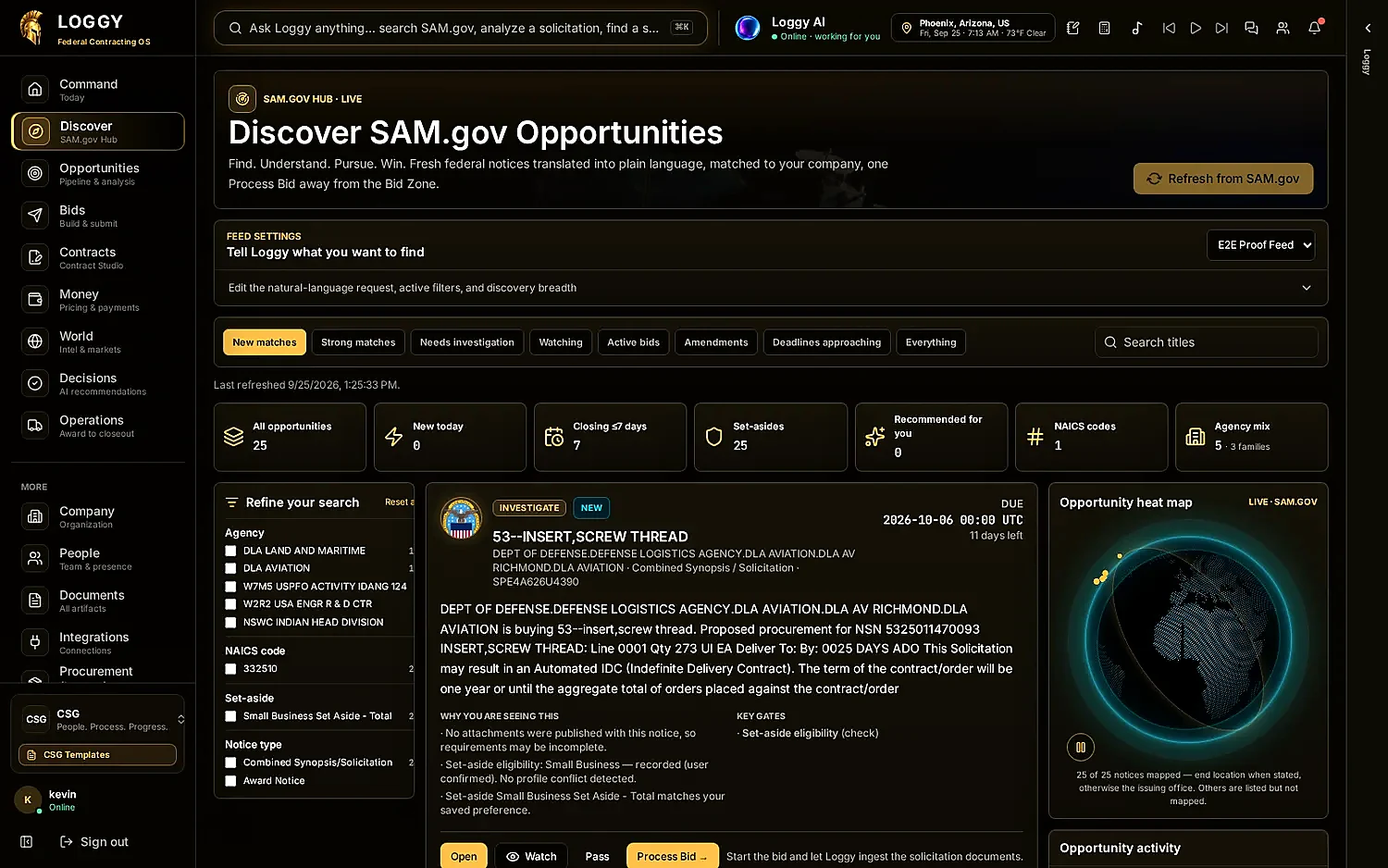Viewport: 1388px width, 868px height.
Task: Click the notepad edit icon in top bar
Action: click(1073, 28)
